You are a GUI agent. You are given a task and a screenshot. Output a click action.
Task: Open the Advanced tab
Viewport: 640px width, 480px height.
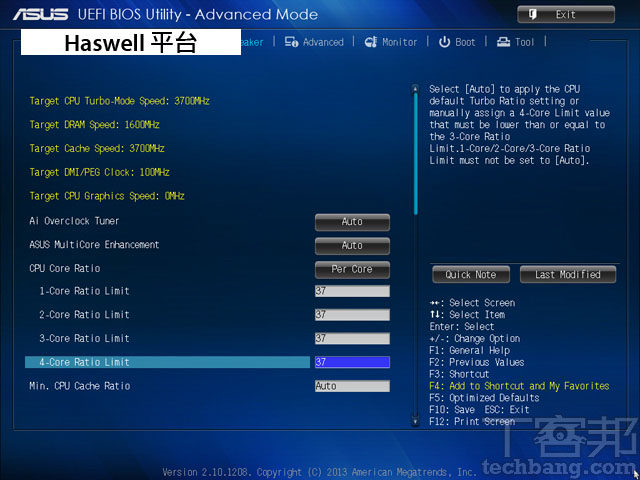(314, 42)
